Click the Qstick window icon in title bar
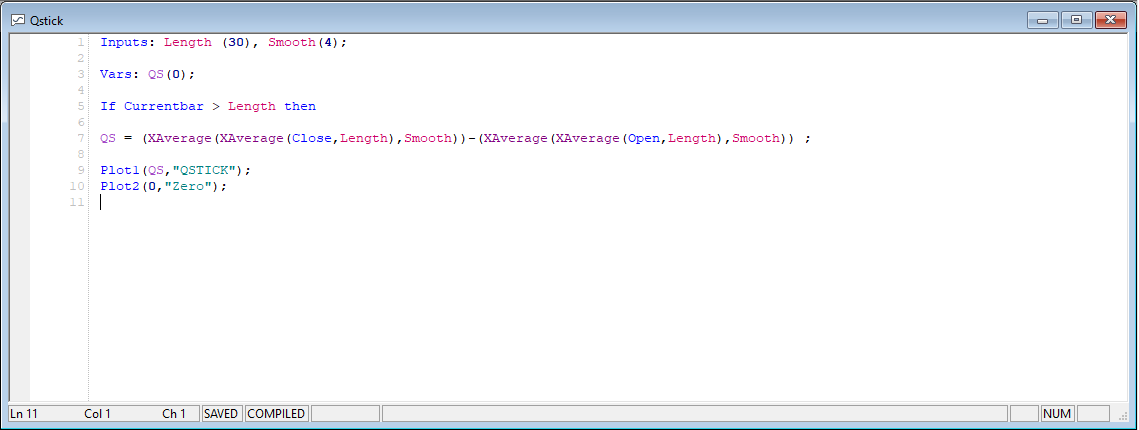 tap(17, 19)
